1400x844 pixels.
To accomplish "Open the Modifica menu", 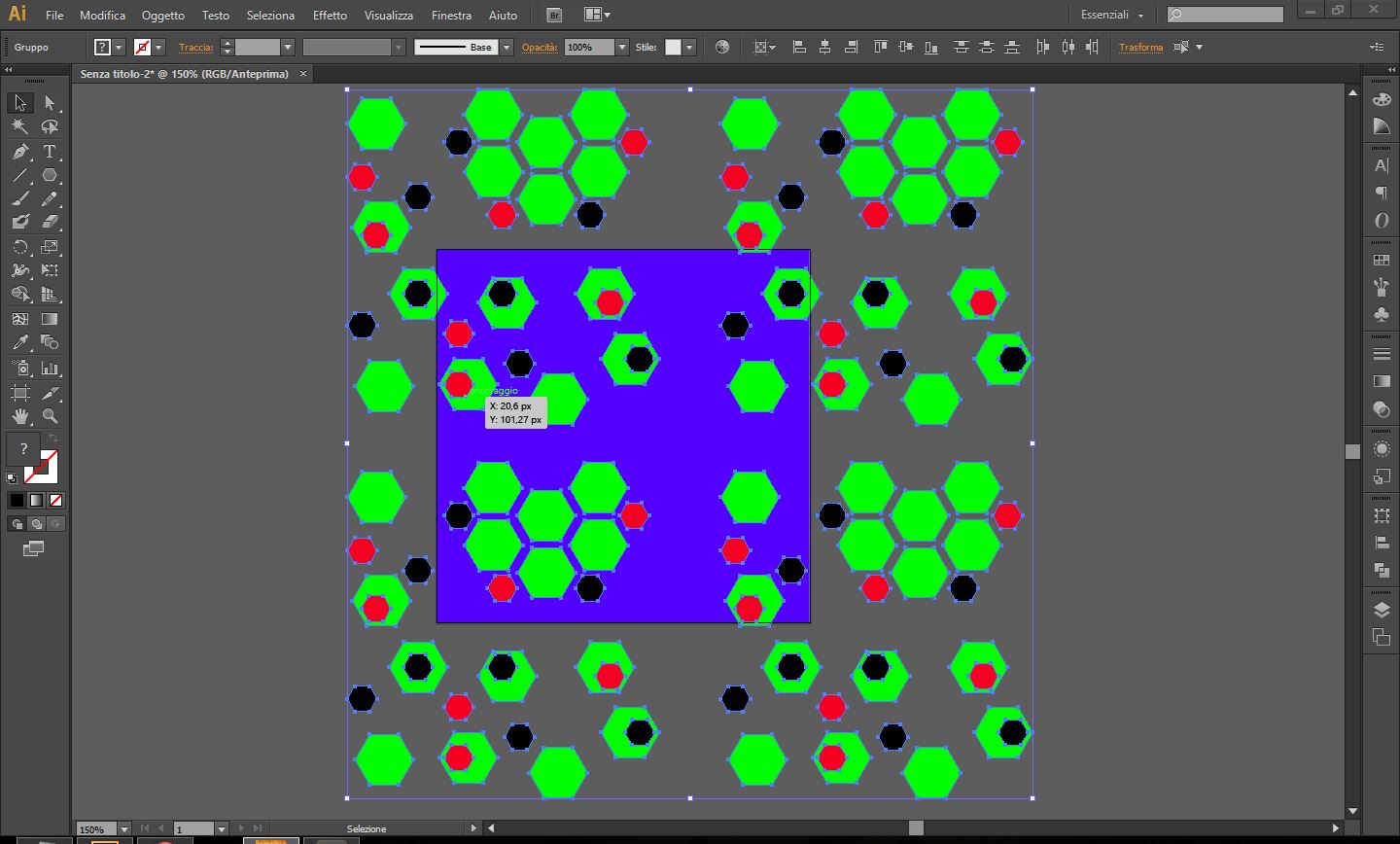I will pyautogui.click(x=103, y=15).
